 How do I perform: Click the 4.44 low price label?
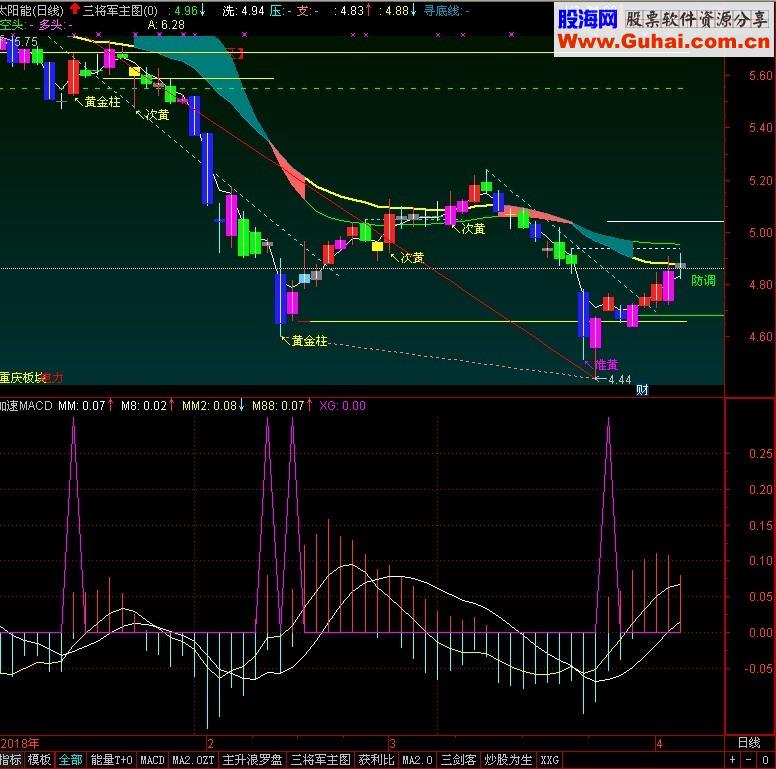620,380
